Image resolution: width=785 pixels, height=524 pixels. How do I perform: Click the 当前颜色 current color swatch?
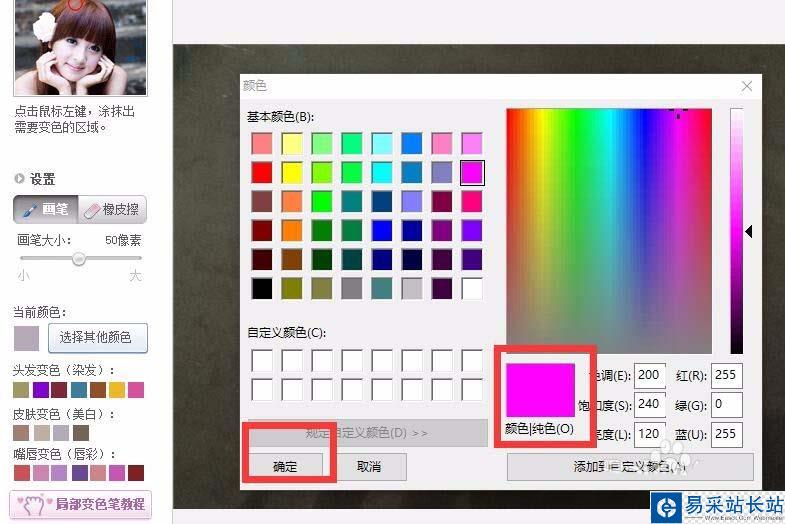pyautogui.click(x=27, y=338)
